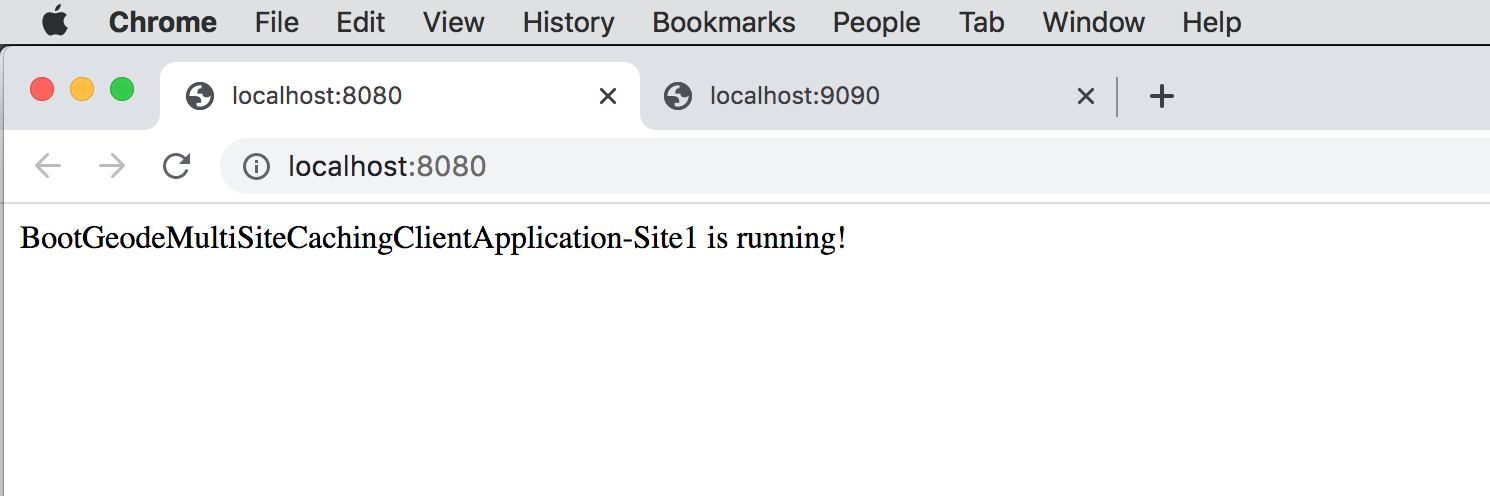Go back to previous page
The image size is (1490, 496).
48,166
